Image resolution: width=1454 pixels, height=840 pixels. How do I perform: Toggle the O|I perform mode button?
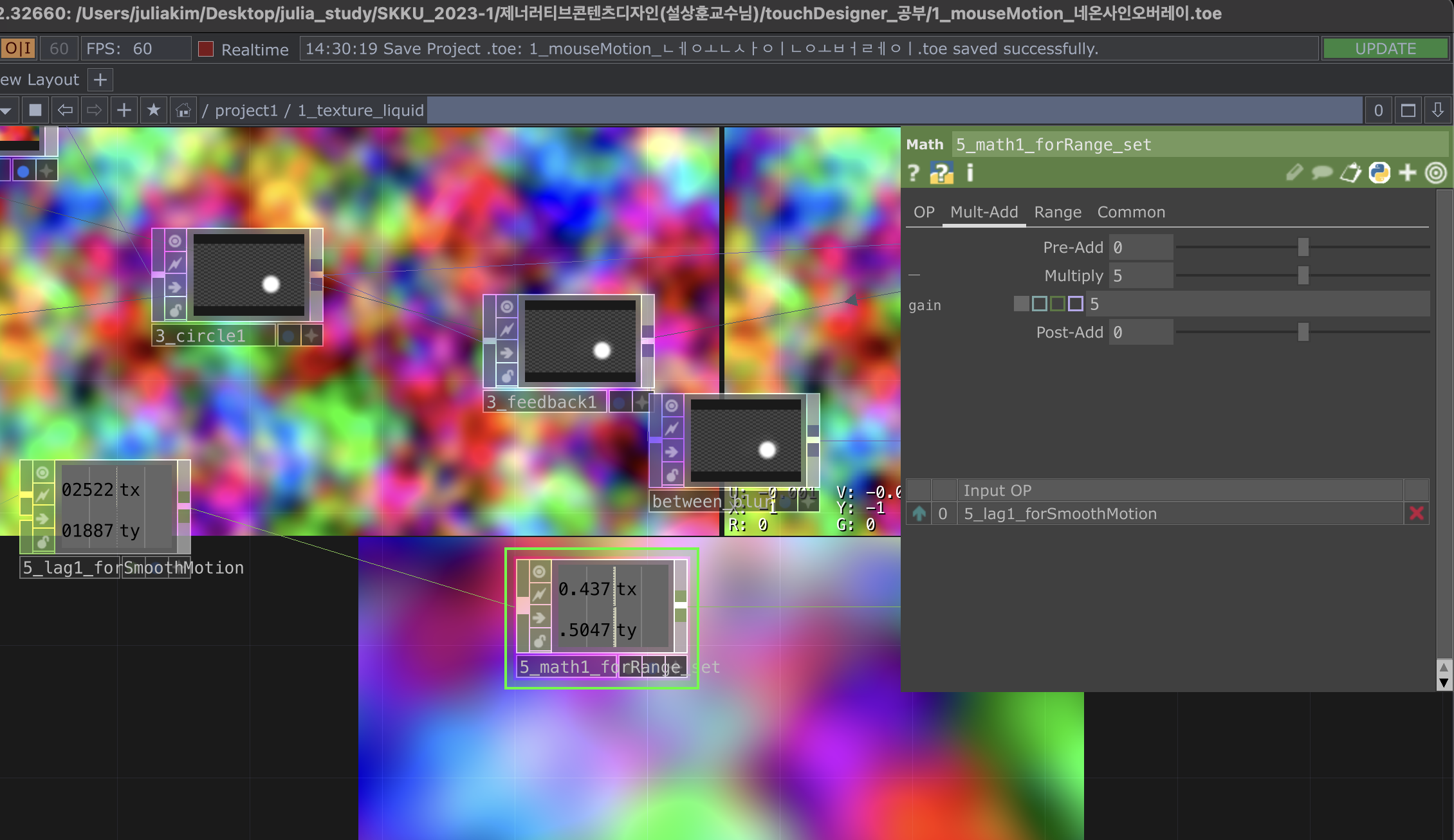coord(19,49)
